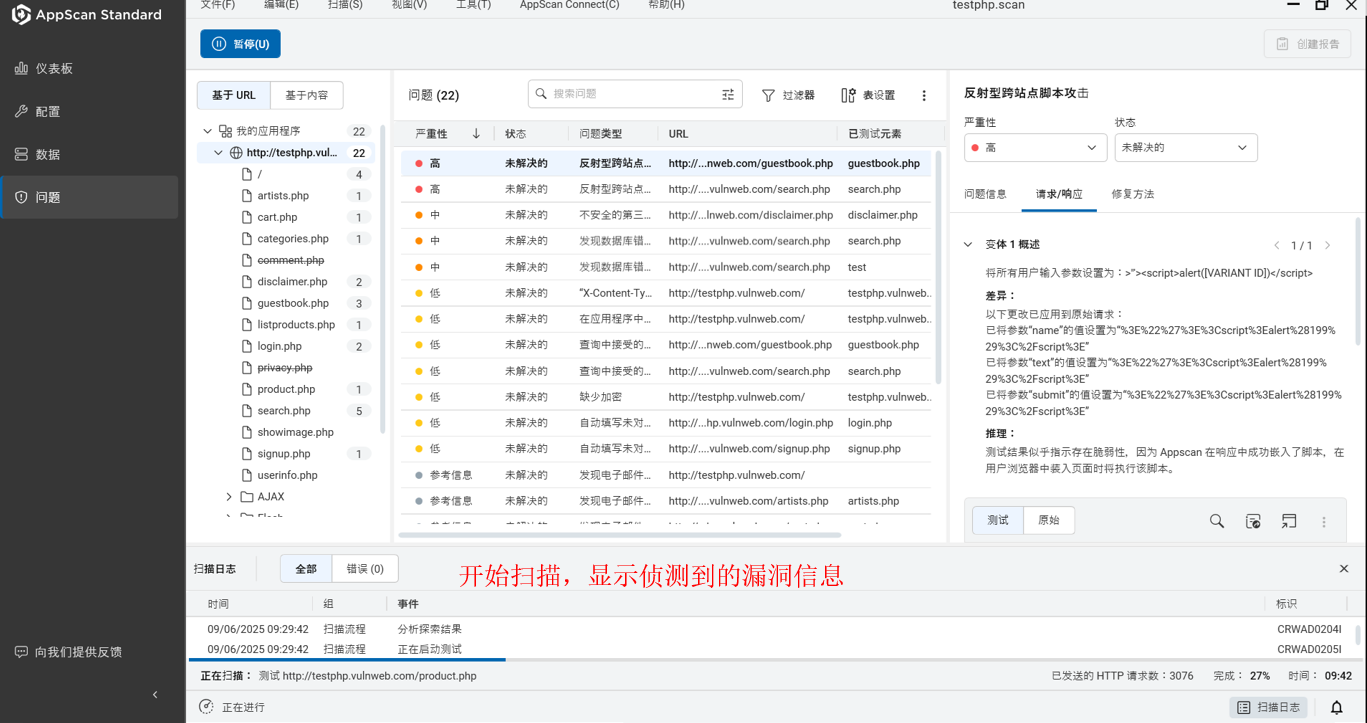Viewport: 1367px width, 723px height.
Task: Switch to the 请求/响应 tab
Action: tap(1059, 194)
